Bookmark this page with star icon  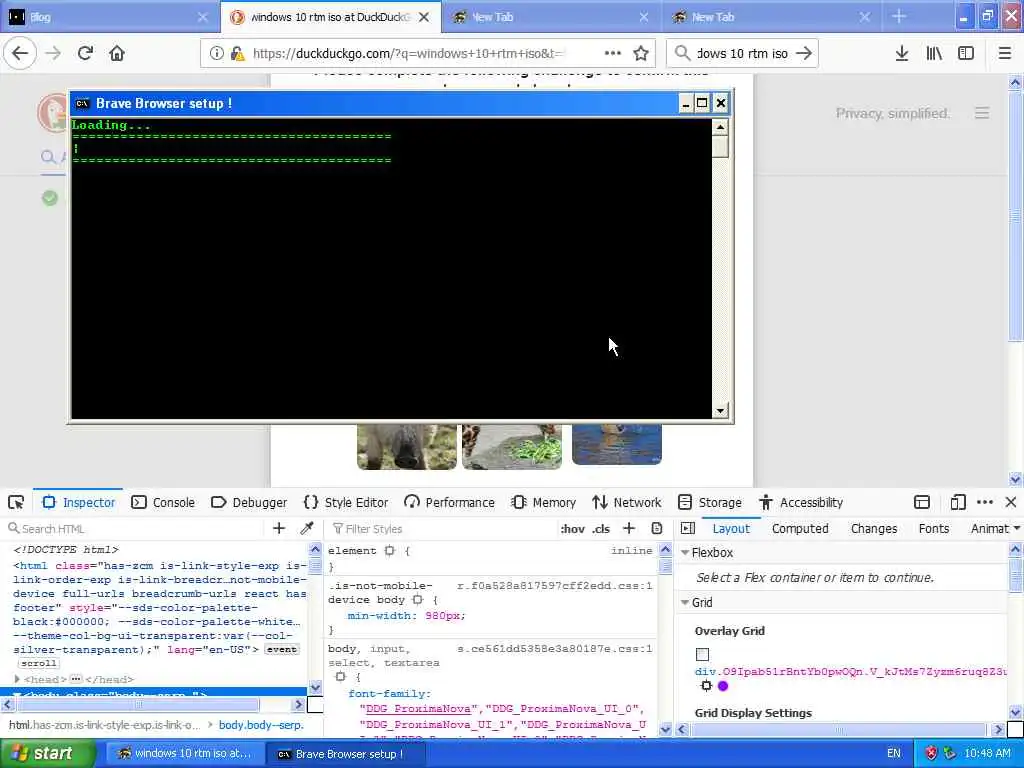pos(641,54)
